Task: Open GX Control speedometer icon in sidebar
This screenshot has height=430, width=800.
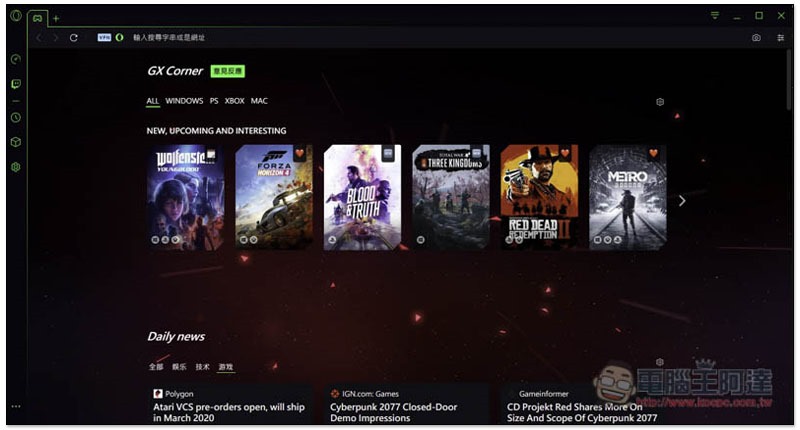Action: pyautogui.click(x=15, y=59)
